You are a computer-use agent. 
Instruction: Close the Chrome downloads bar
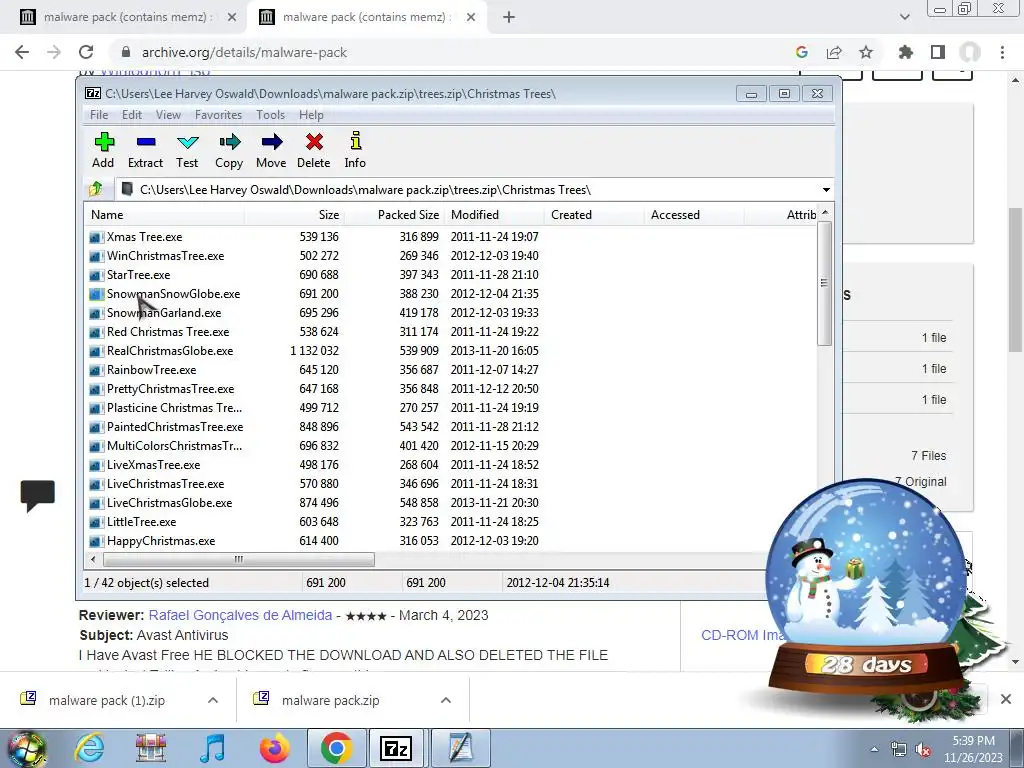pyautogui.click(x=1006, y=699)
